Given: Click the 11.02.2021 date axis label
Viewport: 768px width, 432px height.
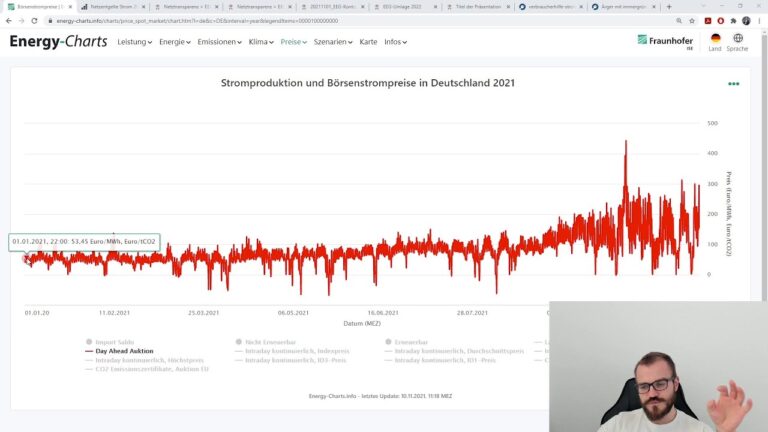Looking at the screenshot, I should tap(114, 312).
